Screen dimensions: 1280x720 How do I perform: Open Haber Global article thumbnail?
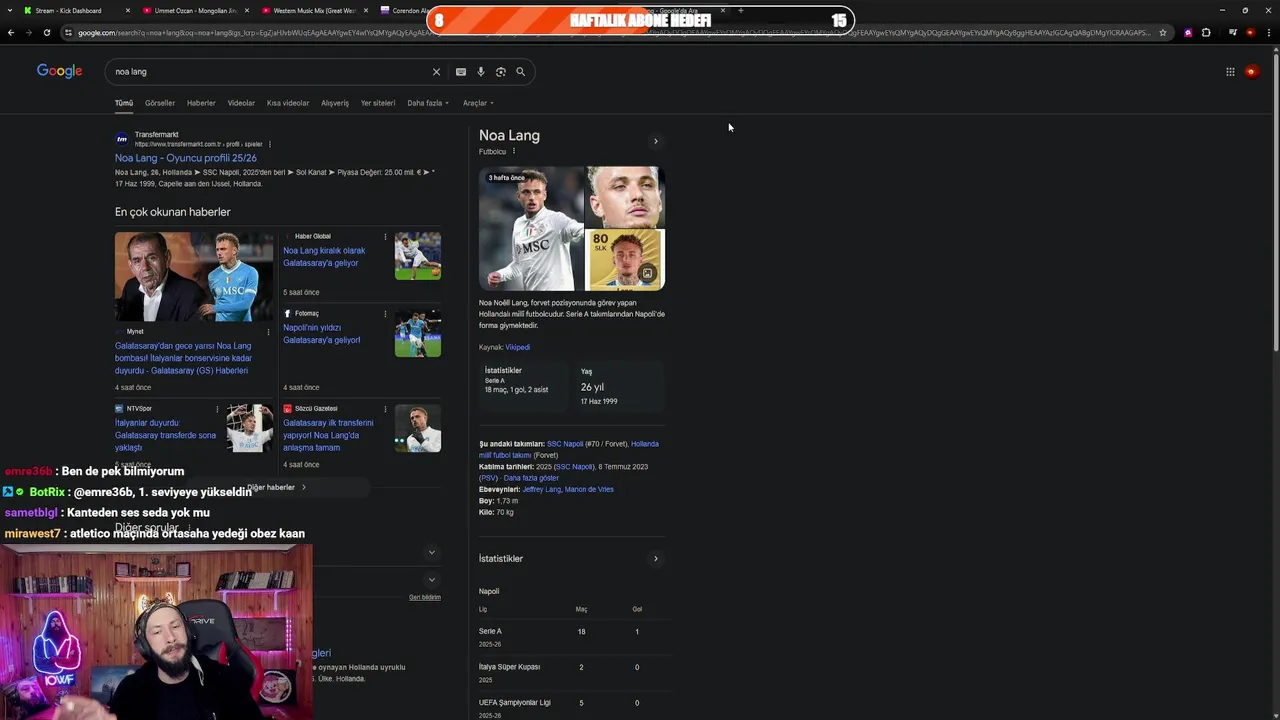418,256
